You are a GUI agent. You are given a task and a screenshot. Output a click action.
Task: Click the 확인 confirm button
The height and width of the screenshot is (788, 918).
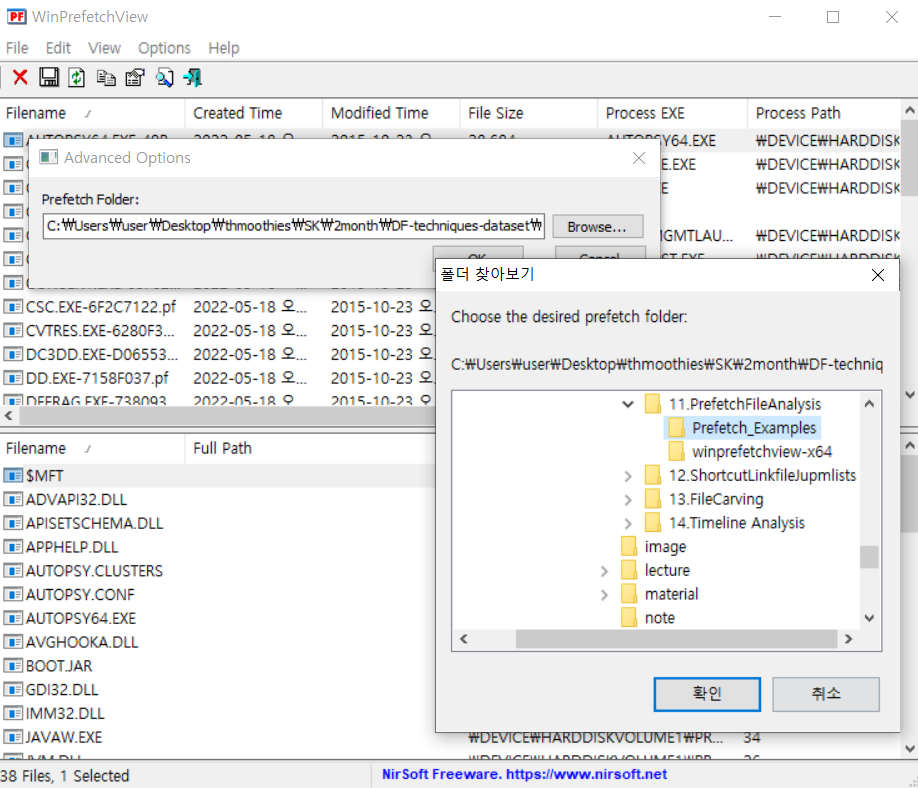click(x=707, y=694)
